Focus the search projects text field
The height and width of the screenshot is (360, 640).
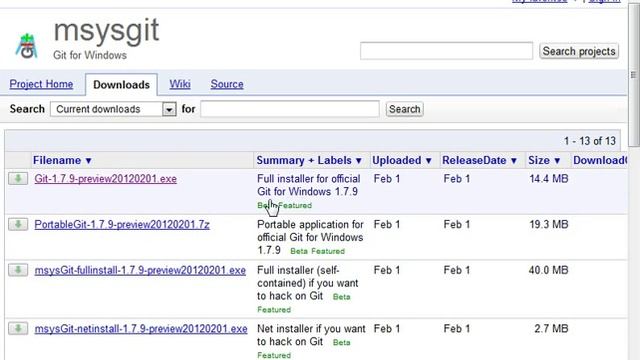(x=446, y=51)
